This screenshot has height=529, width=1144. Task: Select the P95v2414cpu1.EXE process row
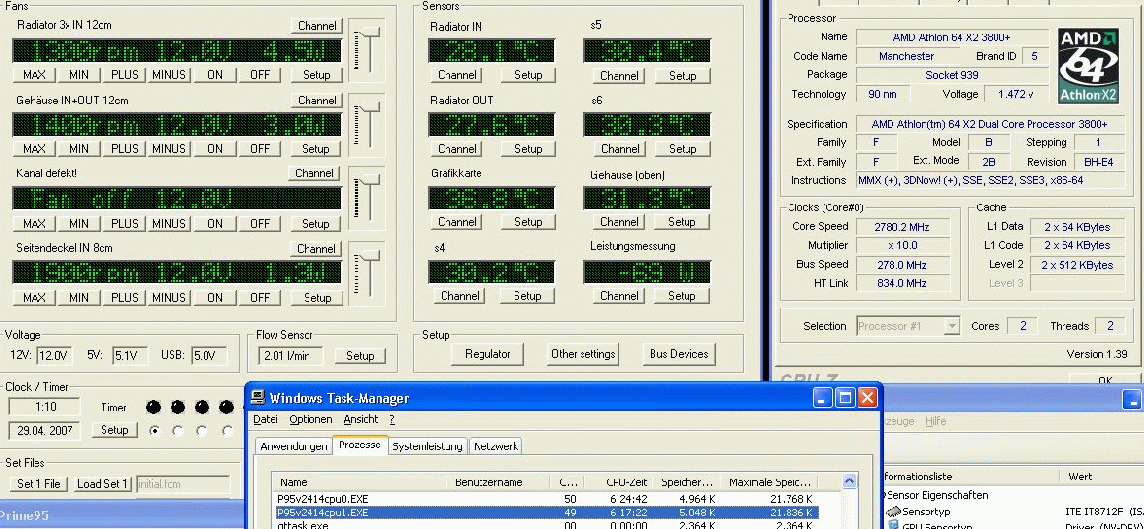tap(546, 512)
